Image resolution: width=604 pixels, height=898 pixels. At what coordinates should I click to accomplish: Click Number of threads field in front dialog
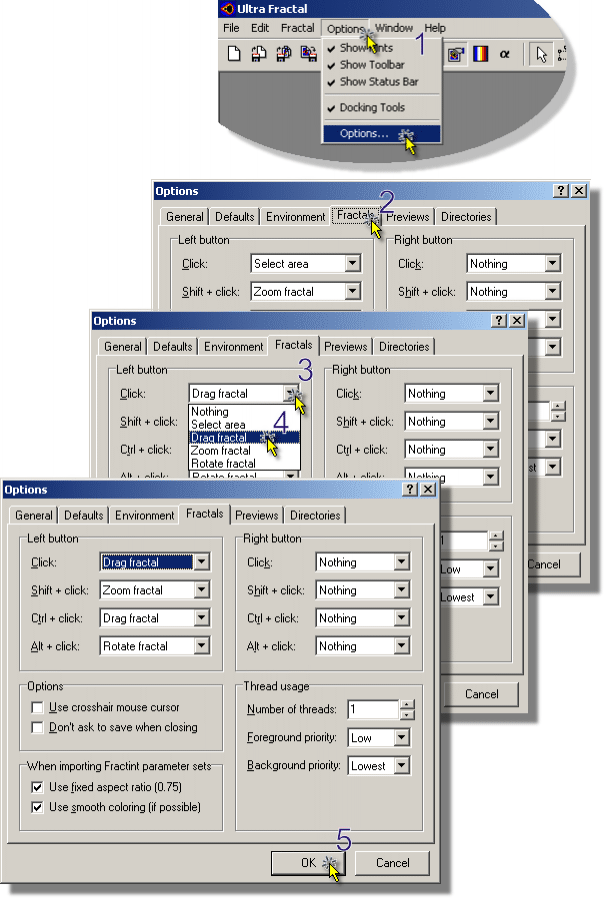(x=373, y=709)
